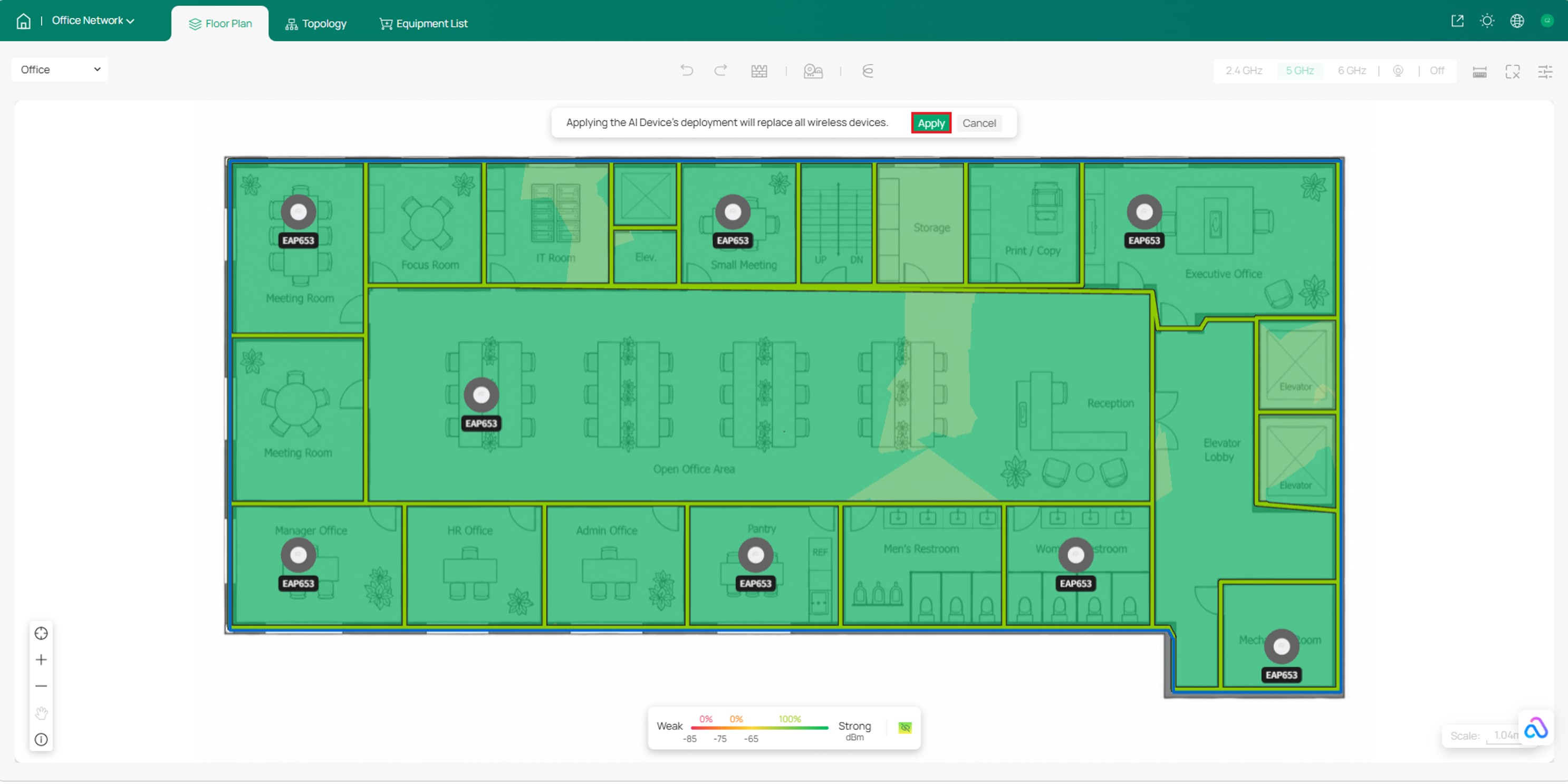Viewport: 1568px width, 784px height.
Task: Cancel the AI deployment prompt
Action: [x=979, y=123]
